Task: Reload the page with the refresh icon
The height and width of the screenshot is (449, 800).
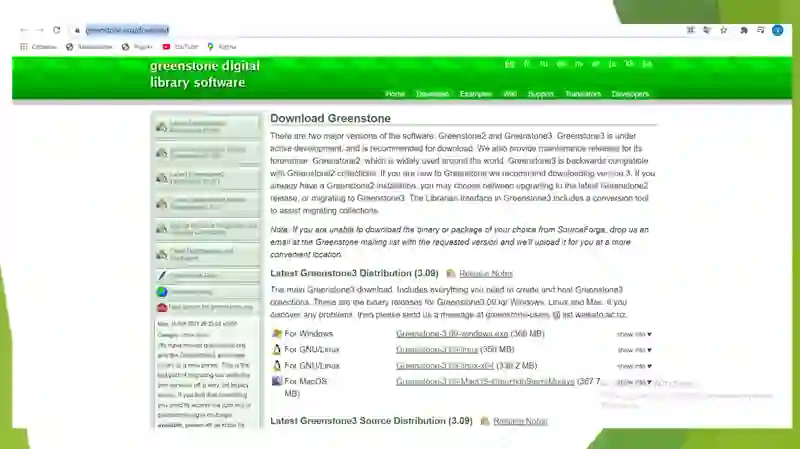Action: point(57,30)
